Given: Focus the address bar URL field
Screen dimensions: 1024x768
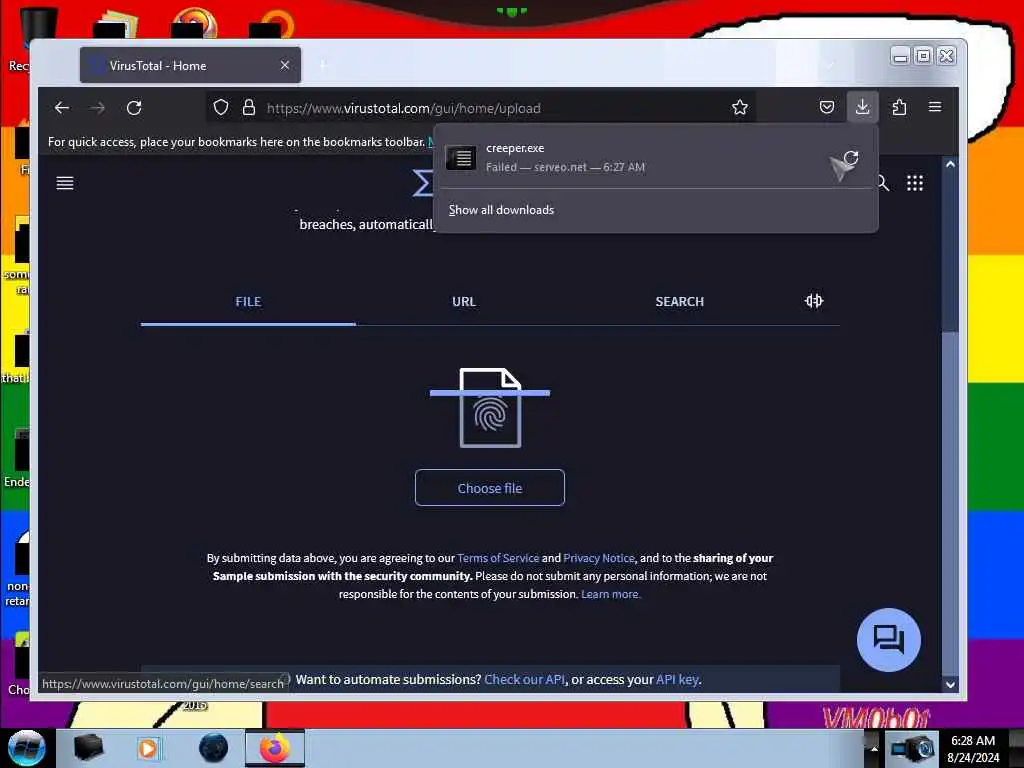Looking at the screenshot, I should tap(483, 108).
